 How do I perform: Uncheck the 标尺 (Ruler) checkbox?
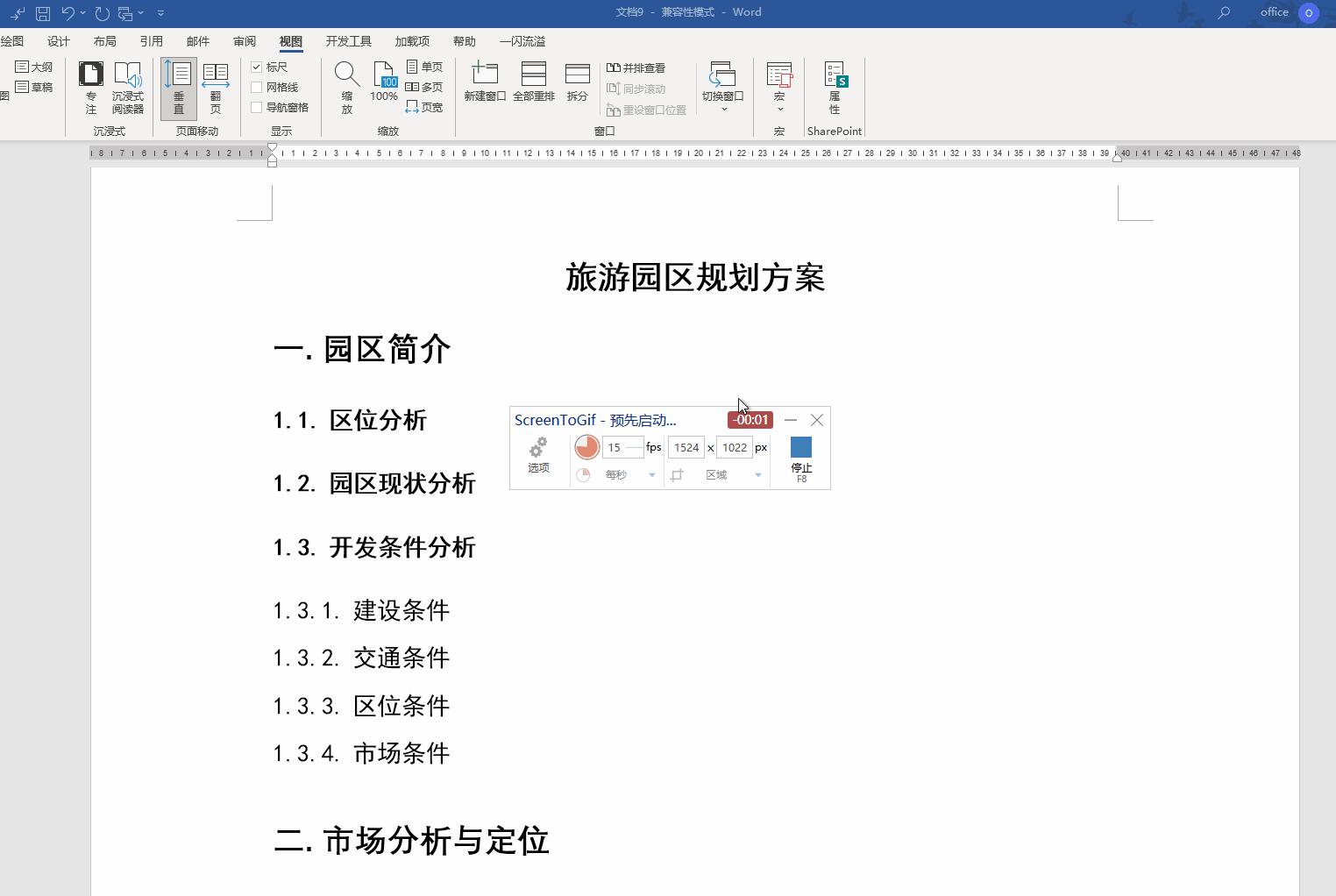click(257, 67)
